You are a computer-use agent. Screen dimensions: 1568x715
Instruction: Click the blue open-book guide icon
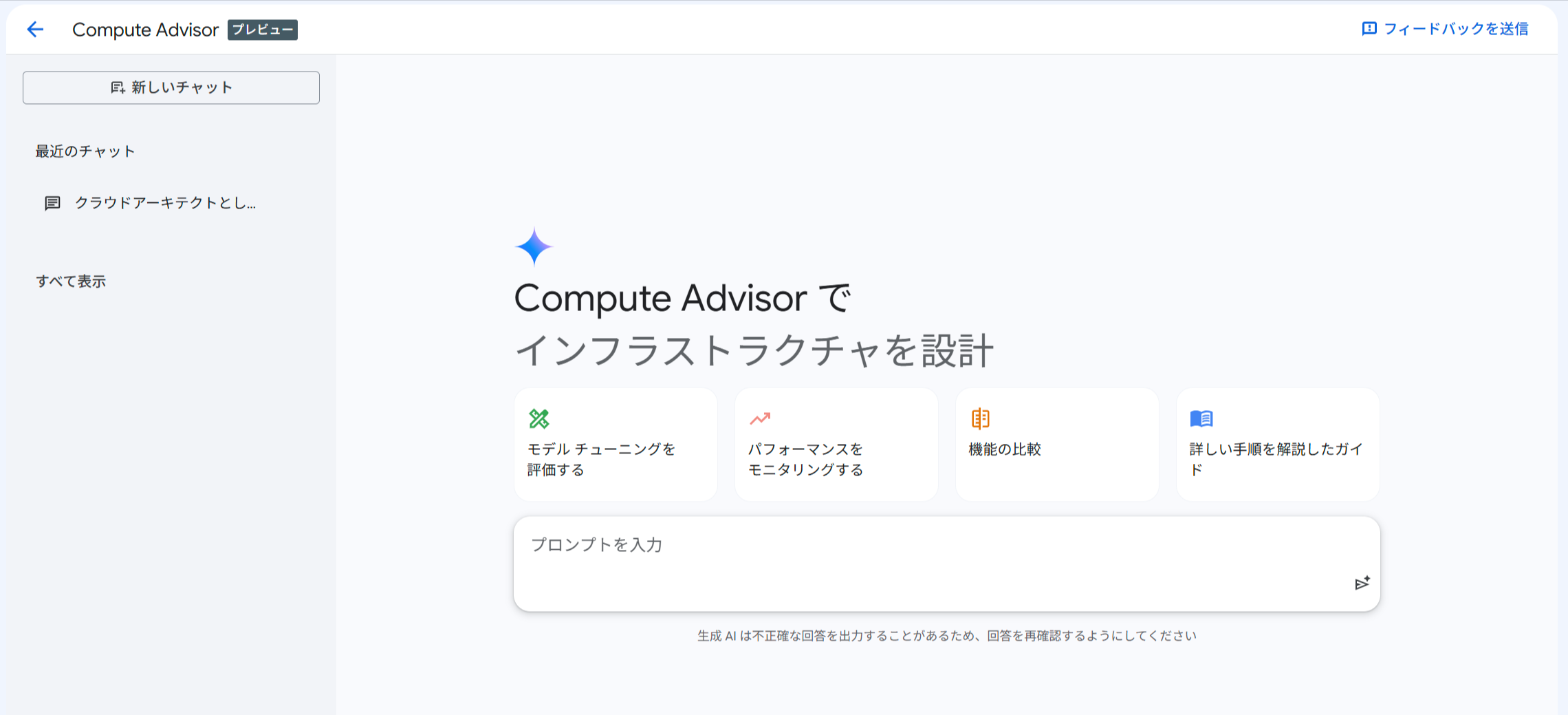(x=1201, y=418)
